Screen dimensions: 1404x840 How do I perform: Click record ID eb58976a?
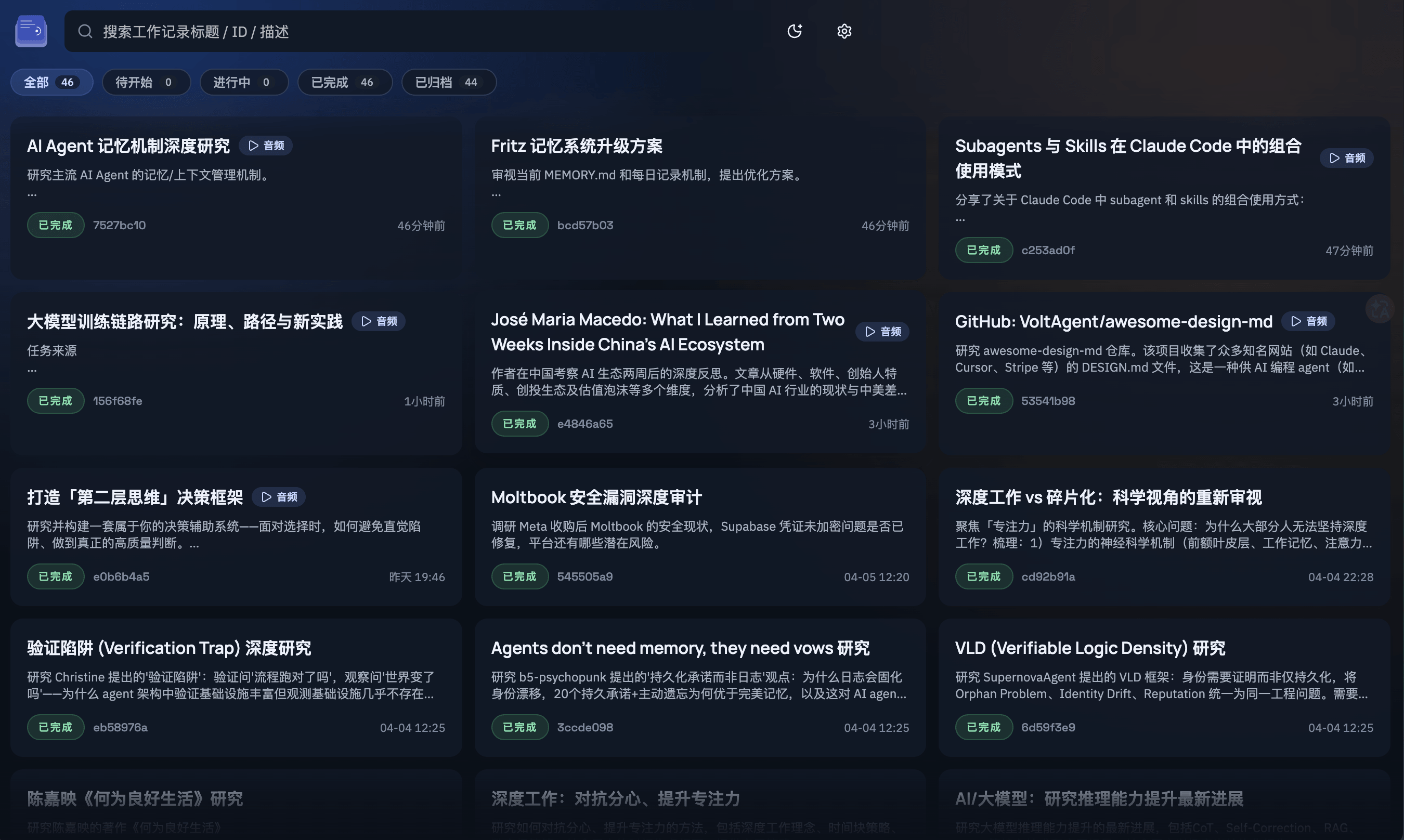click(x=120, y=727)
